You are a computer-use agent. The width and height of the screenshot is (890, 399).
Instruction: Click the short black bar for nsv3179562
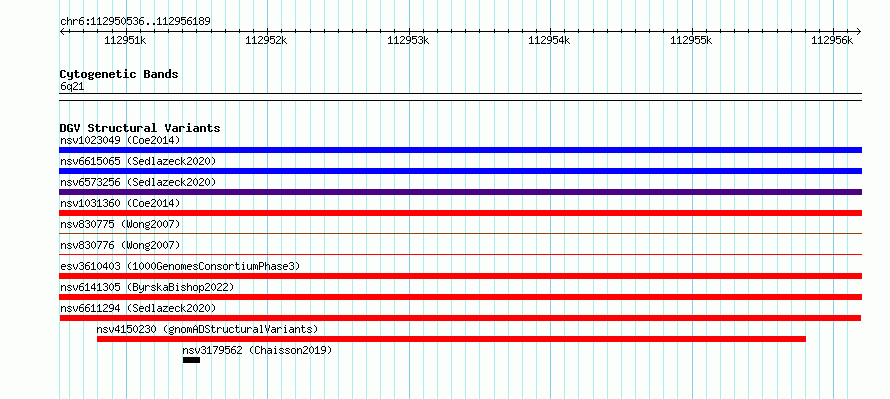[191, 360]
